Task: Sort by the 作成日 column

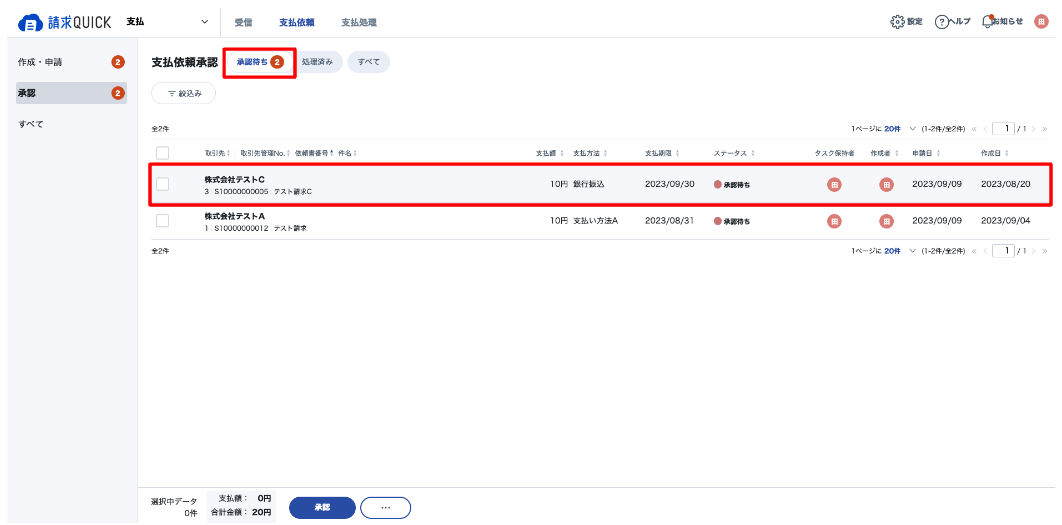Action: pyautogui.click(x=996, y=153)
